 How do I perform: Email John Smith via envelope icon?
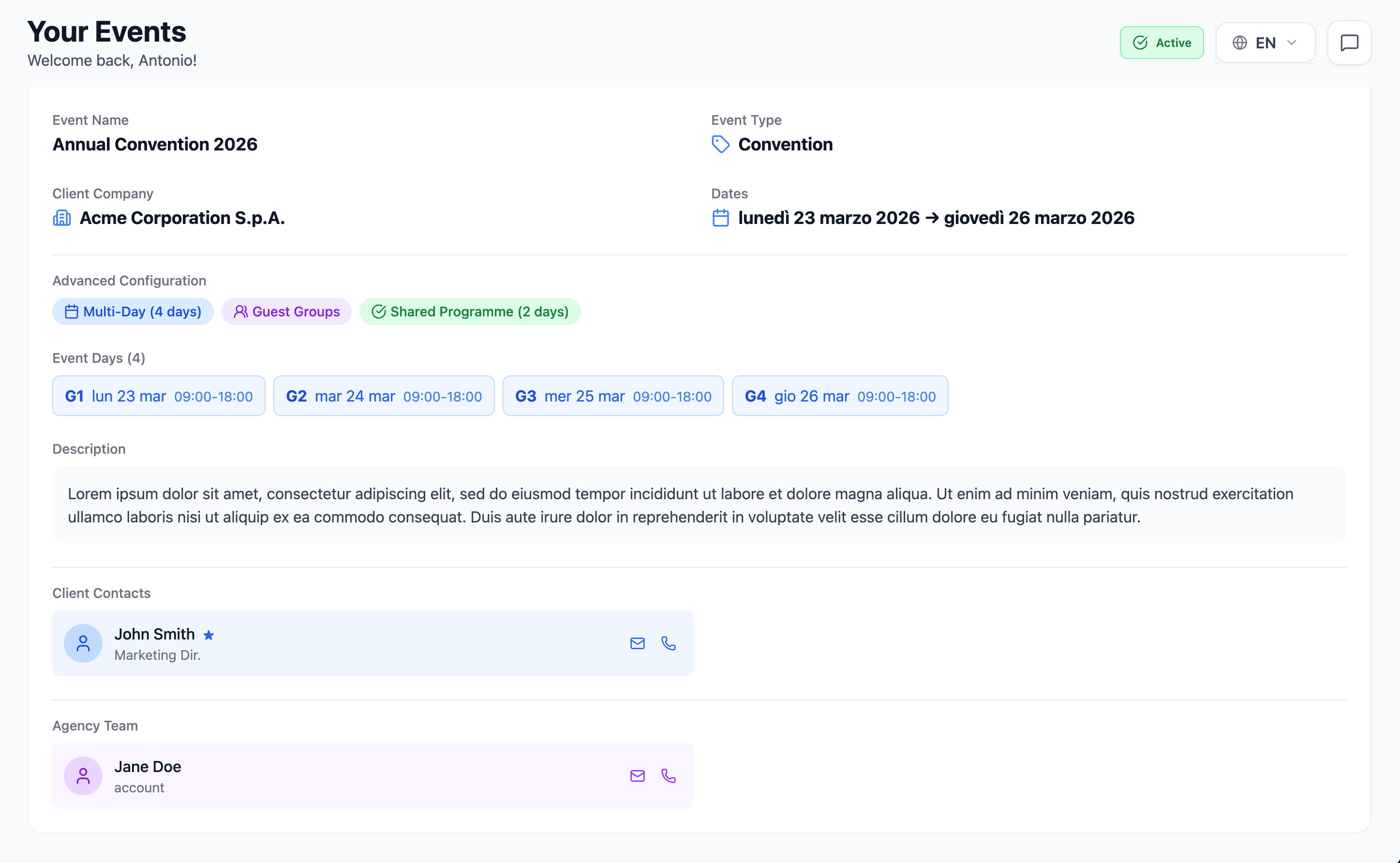click(638, 643)
